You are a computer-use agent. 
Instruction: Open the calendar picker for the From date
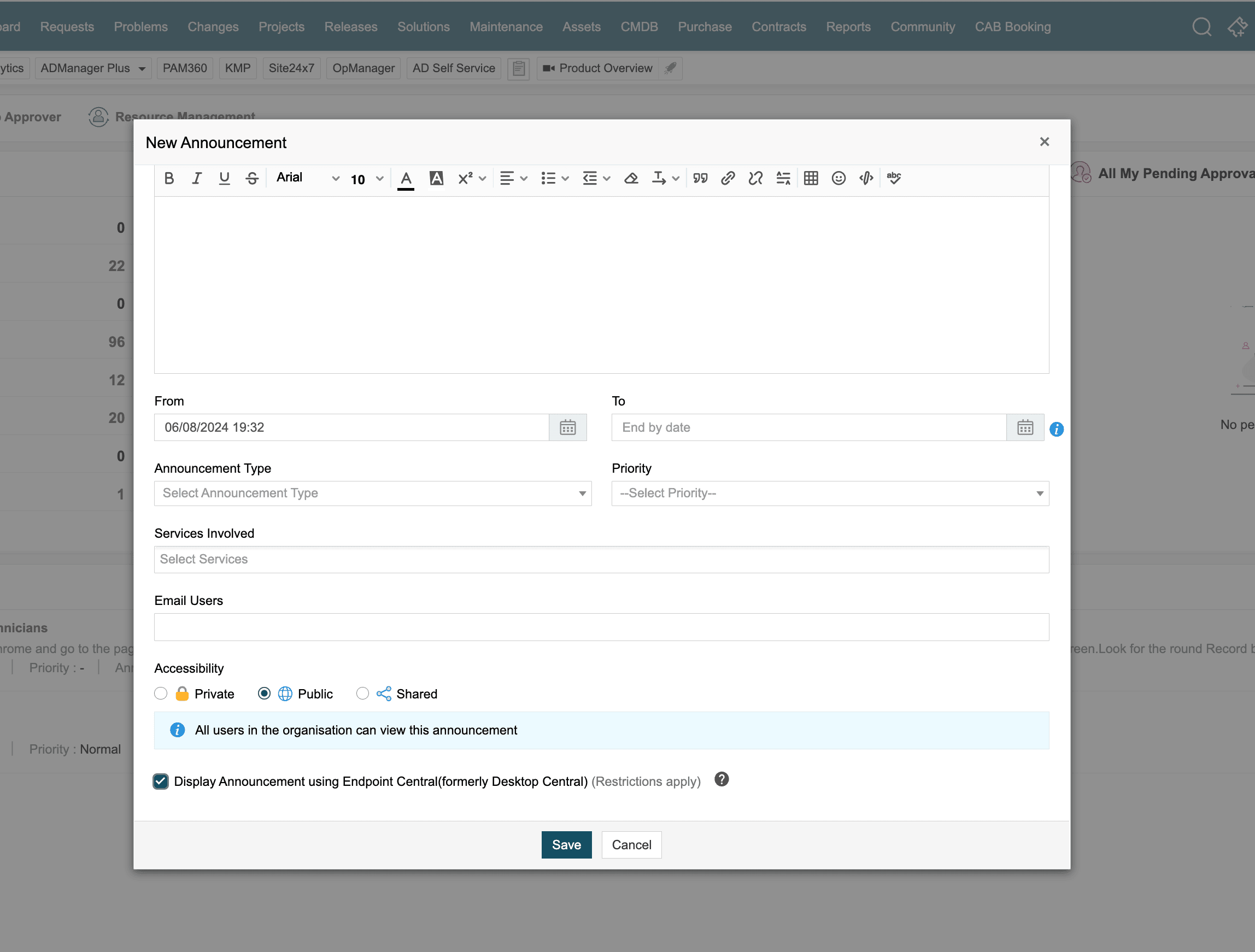[x=567, y=427]
